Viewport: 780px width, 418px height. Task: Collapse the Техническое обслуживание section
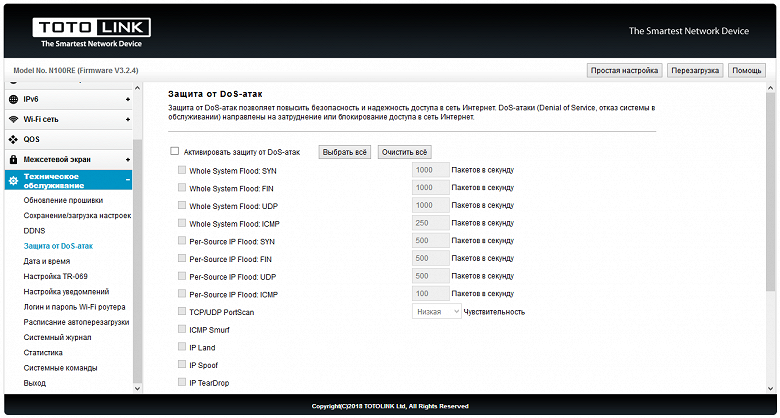click(x=128, y=180)
